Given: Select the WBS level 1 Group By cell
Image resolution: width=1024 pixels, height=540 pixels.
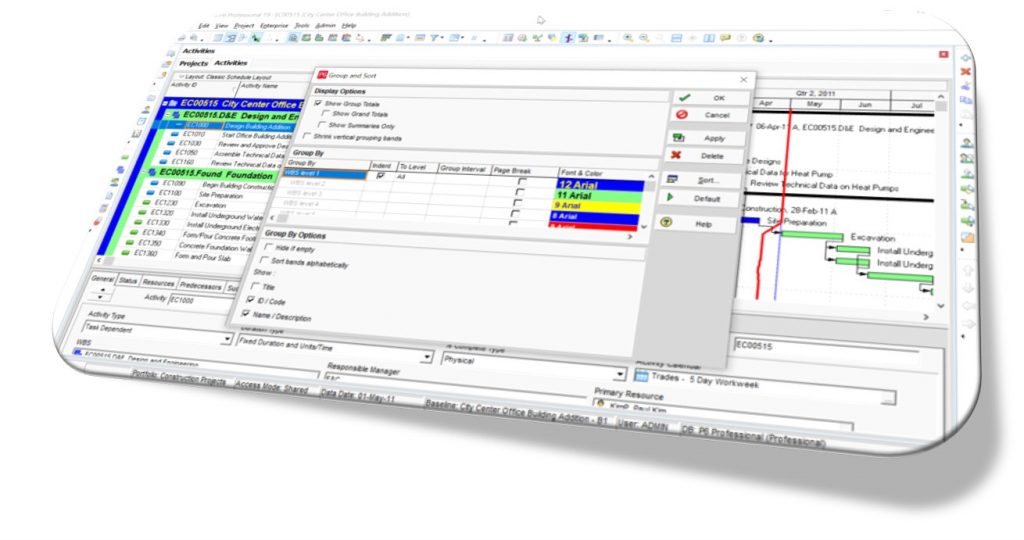Looking at the screenshot, I should (325, 174).
